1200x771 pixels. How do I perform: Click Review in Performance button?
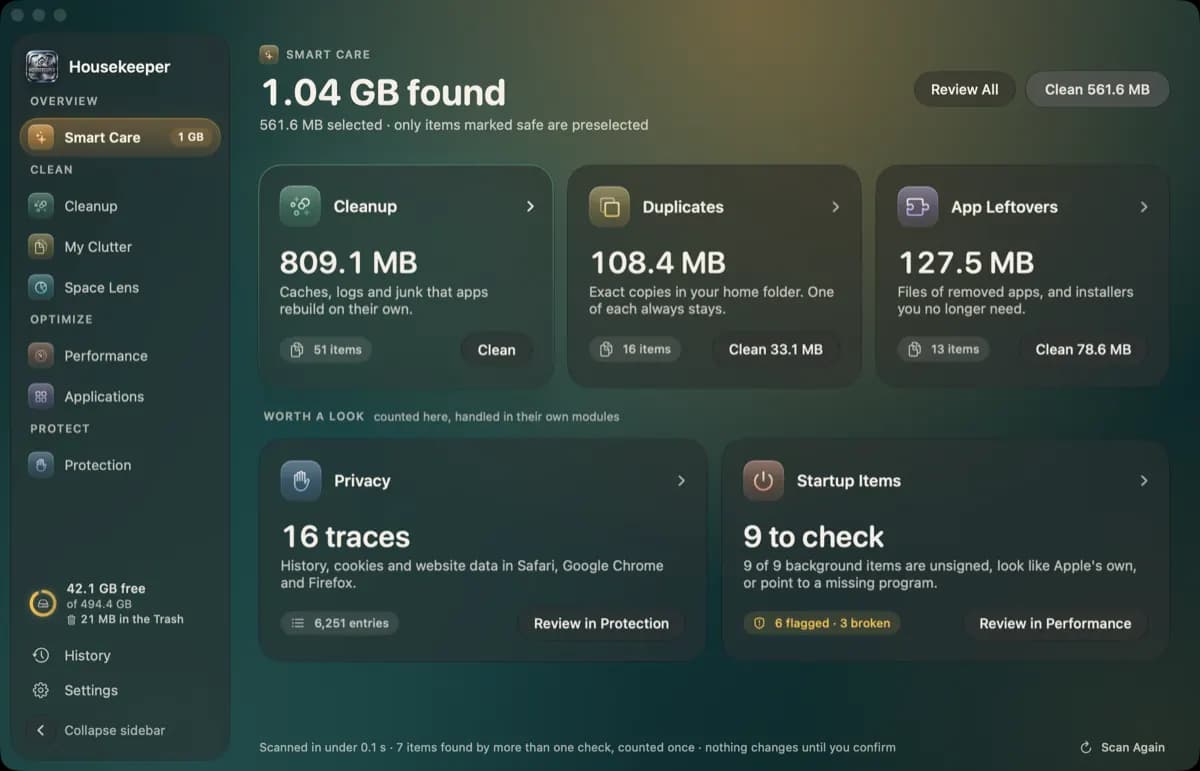tap(1055, 623)
